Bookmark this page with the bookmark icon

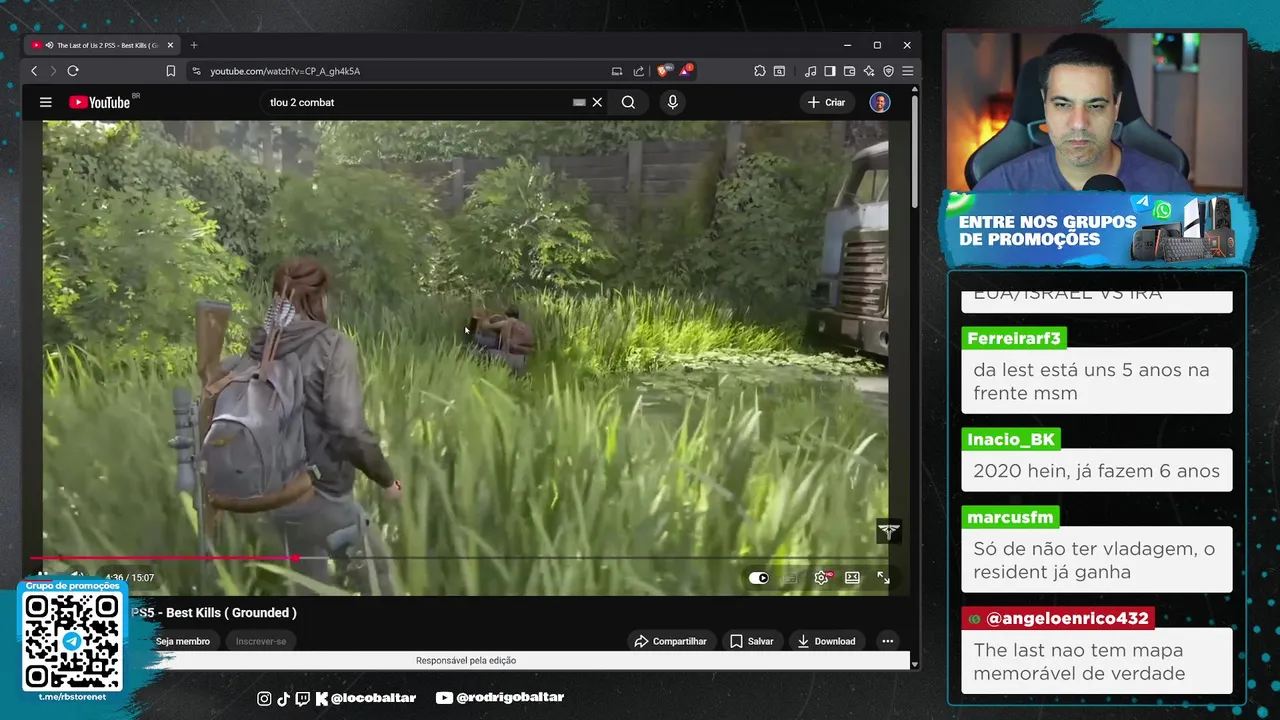(x=171, y=71)
